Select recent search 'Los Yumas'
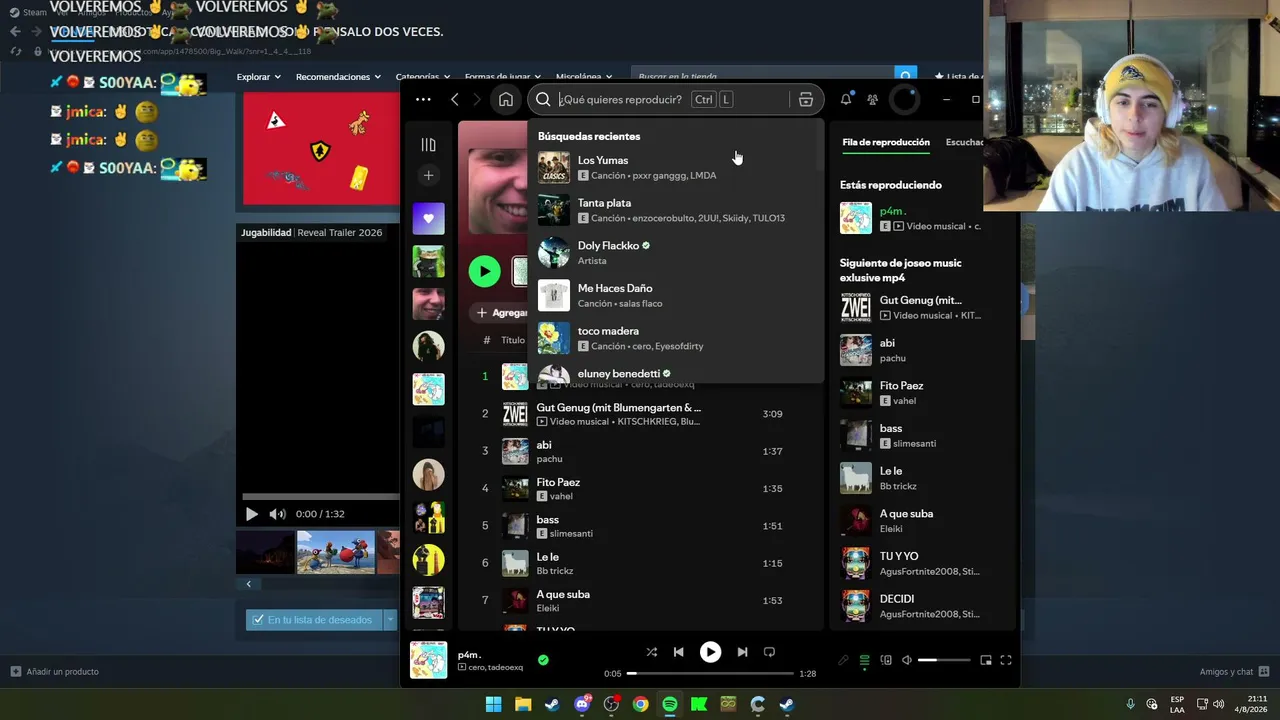 (x=676, y=168)
